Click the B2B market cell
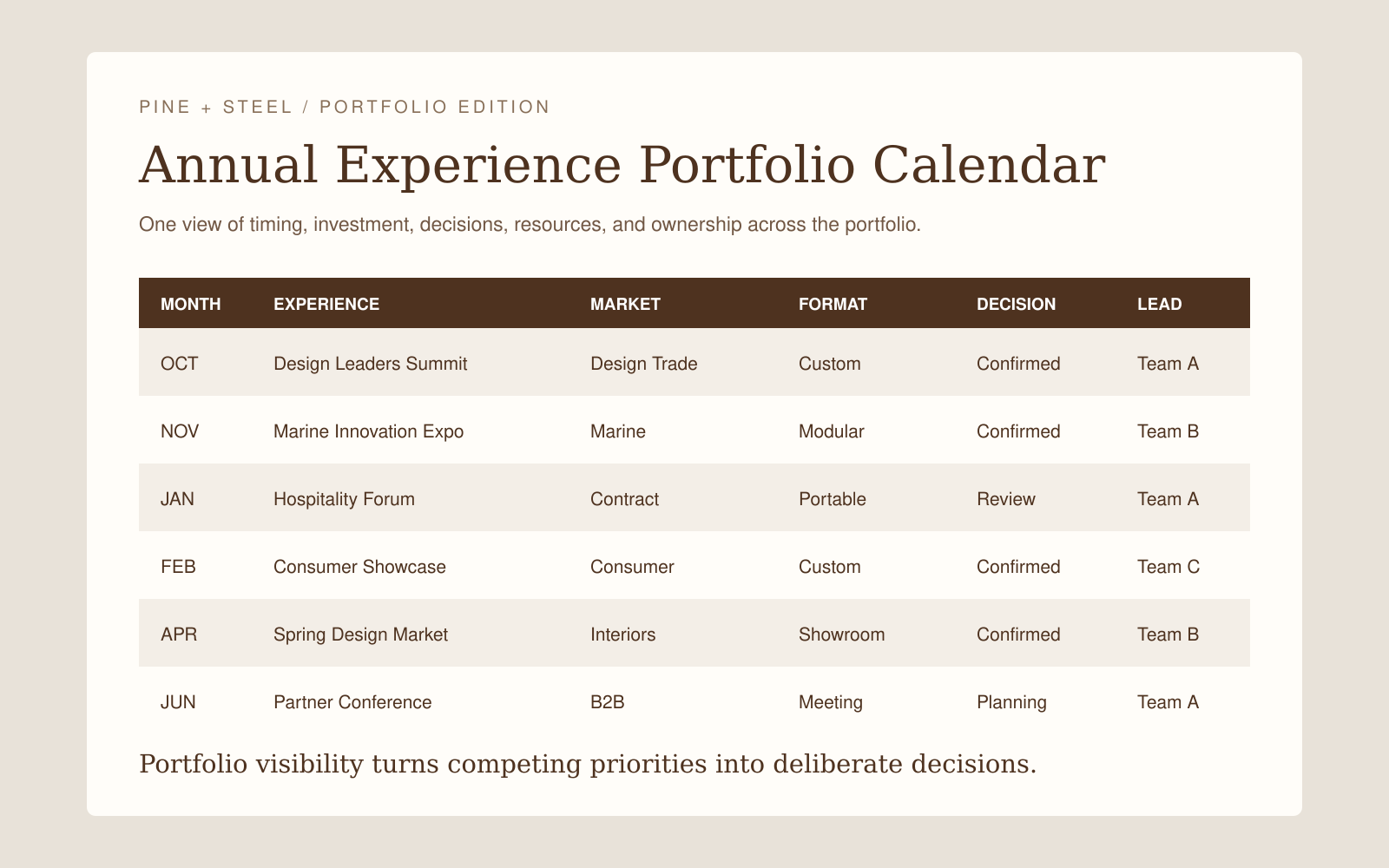1389x868 pixels. (607, 702)
